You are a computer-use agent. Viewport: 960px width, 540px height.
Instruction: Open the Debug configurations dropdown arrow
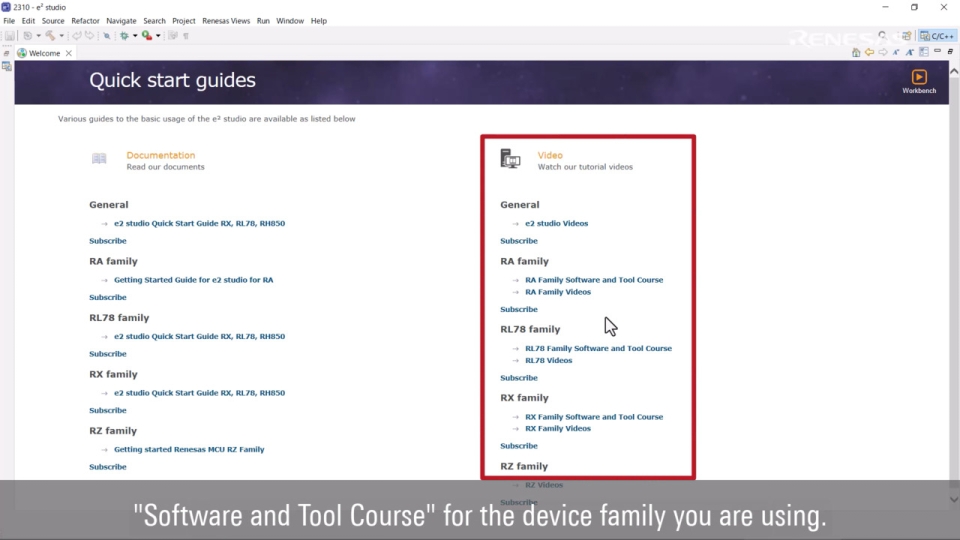tap(135, 36)
